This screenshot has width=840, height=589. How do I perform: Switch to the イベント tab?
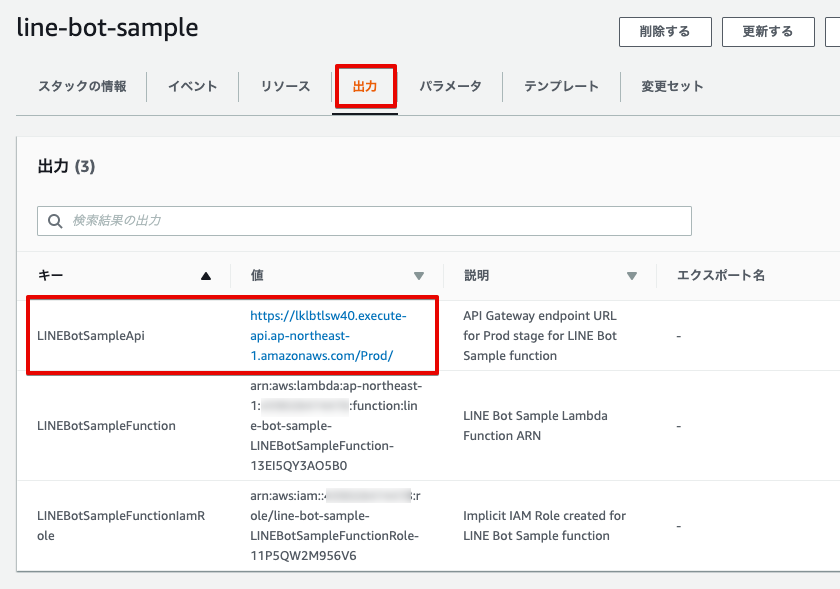(192, 87)
